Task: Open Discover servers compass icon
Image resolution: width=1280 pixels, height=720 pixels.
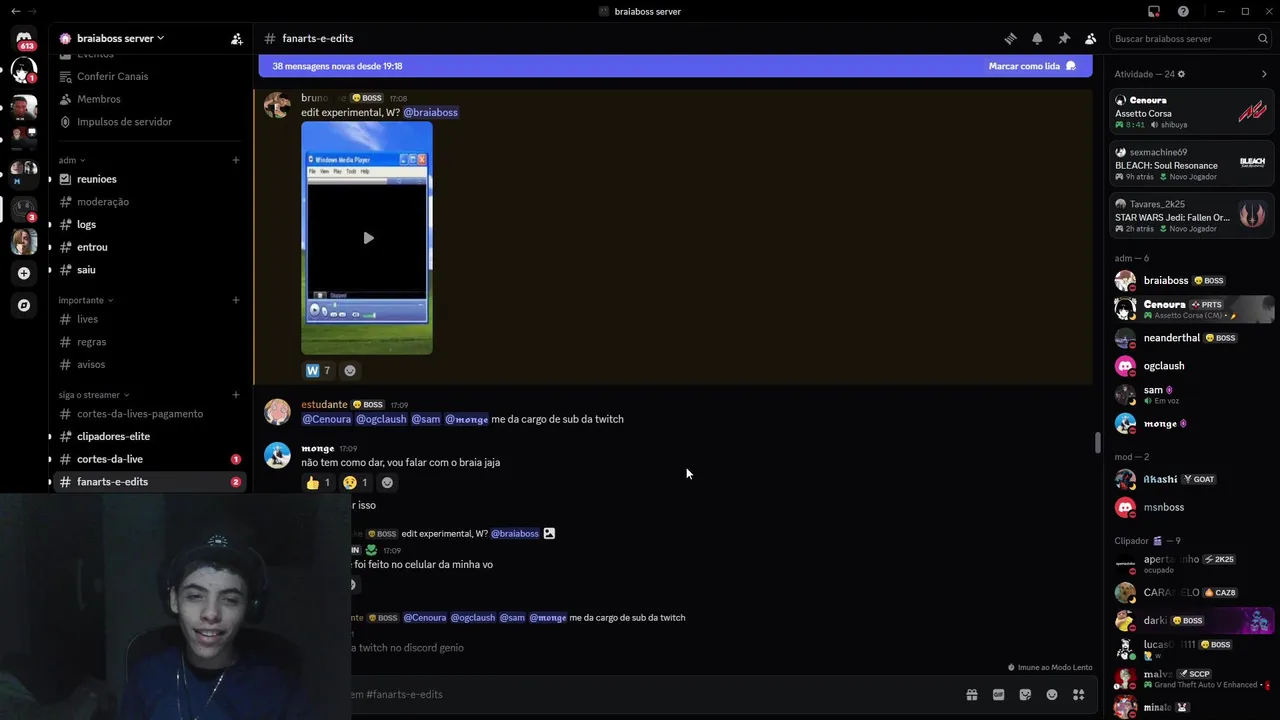Action: (x=24, y=305)
